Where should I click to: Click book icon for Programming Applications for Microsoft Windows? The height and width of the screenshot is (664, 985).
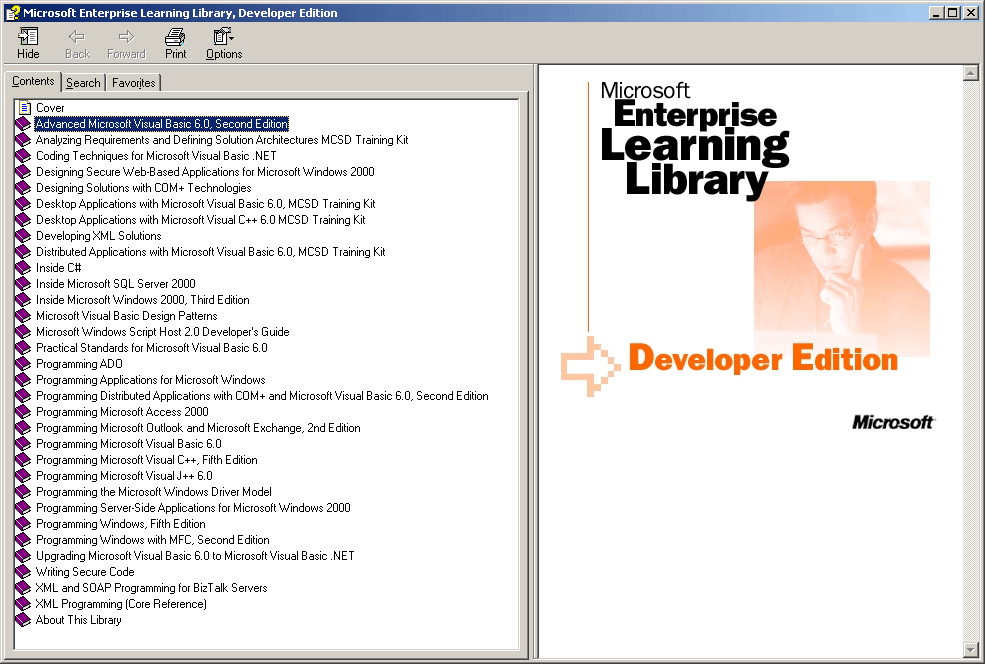[23, 380]
